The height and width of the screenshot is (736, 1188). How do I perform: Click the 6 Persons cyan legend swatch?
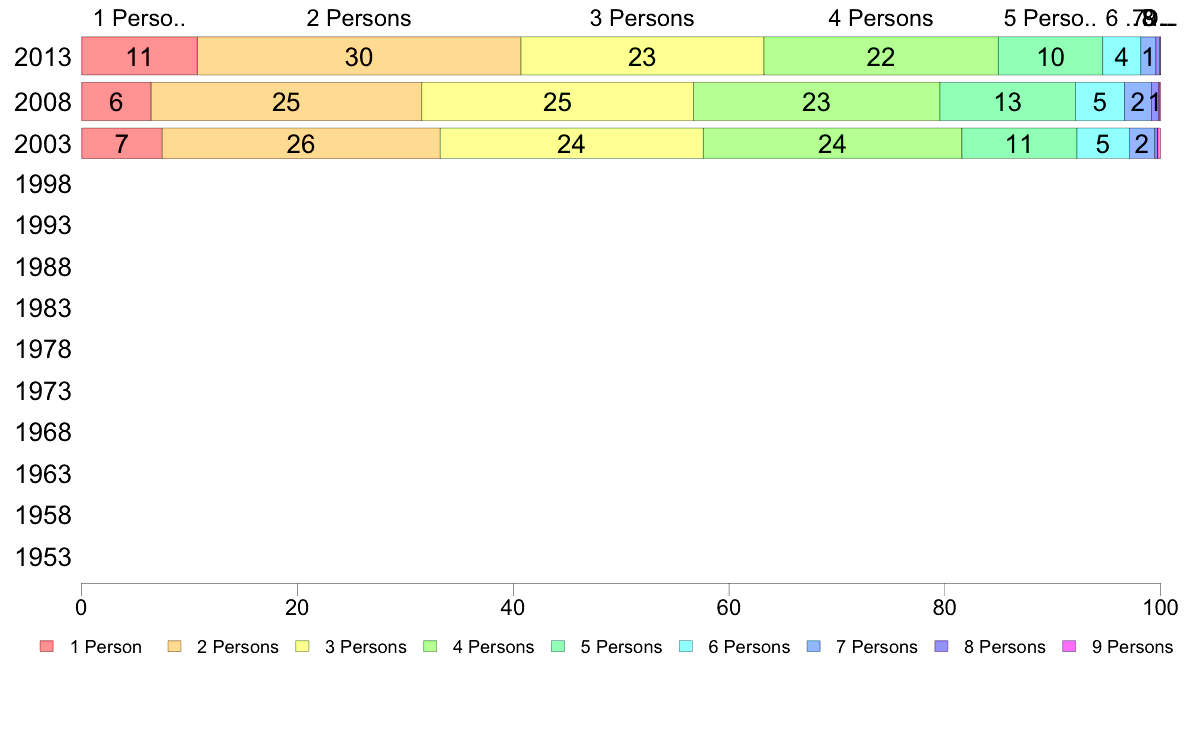tap(686, 647)
